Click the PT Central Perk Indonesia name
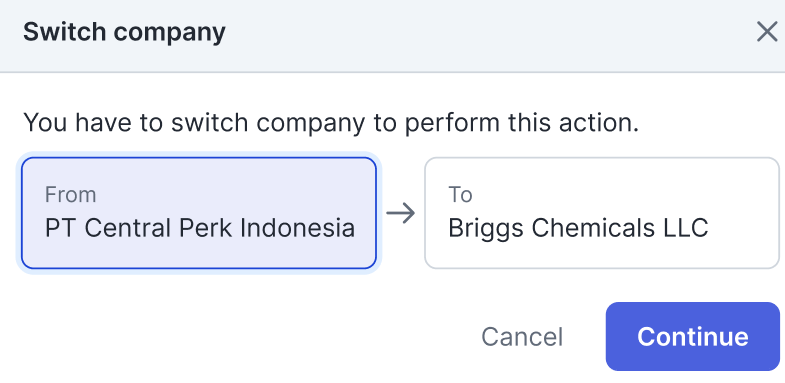The width and height of the screenshot is (785, 383). pos(200,228)
